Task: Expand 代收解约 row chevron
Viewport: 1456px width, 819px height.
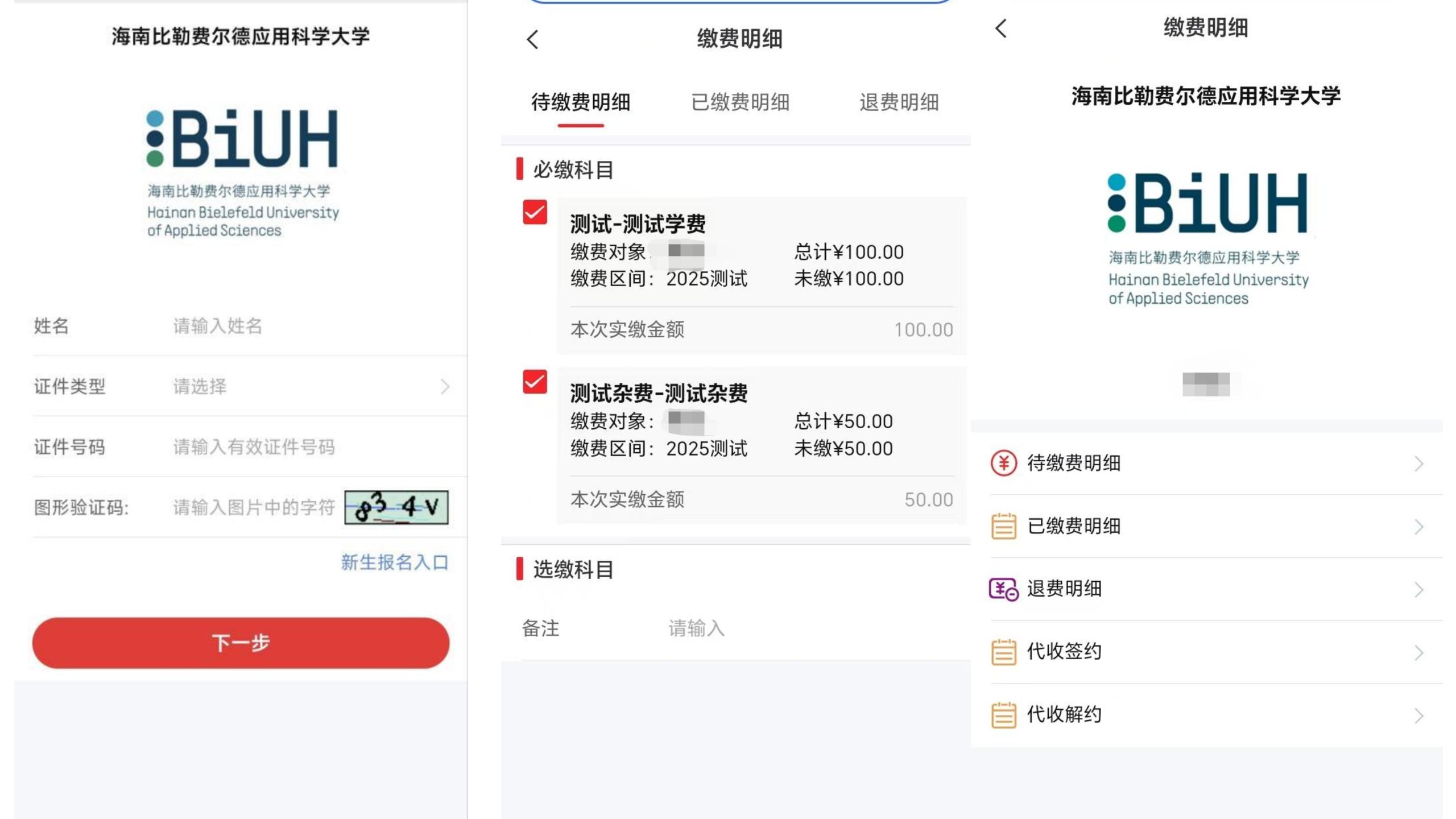Action: 1418,715
